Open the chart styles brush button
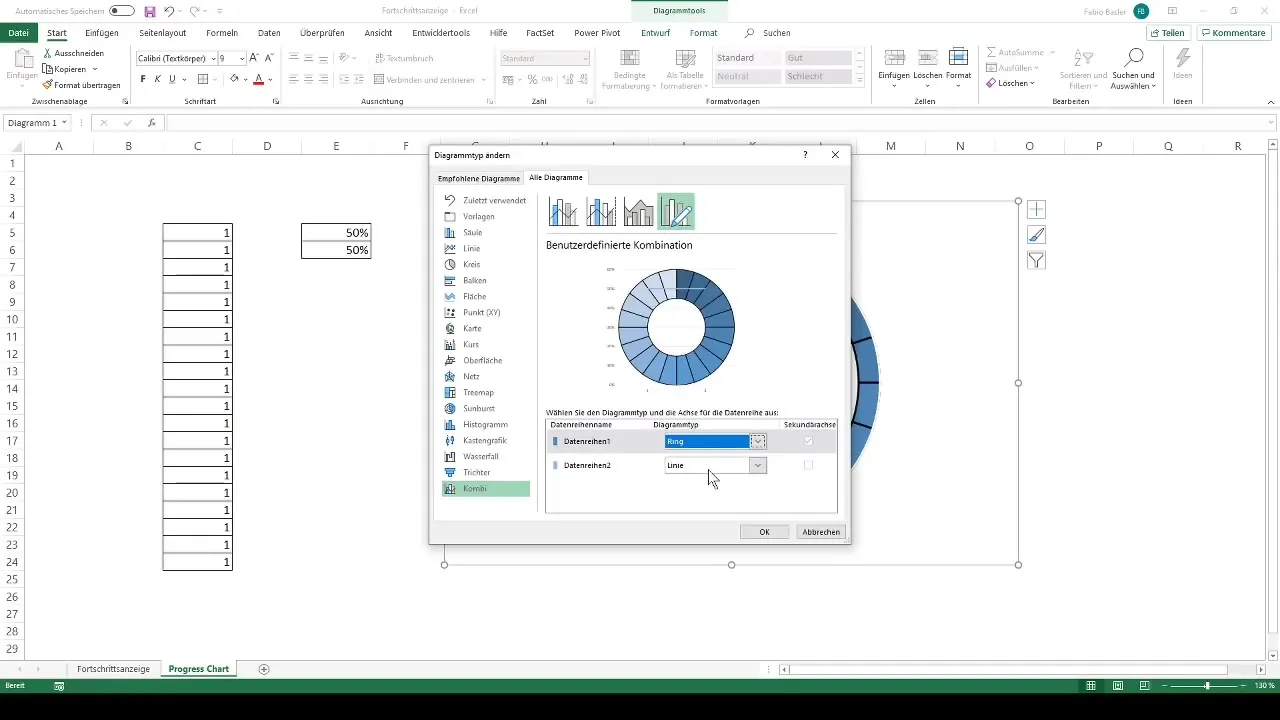 (1036, 235)
